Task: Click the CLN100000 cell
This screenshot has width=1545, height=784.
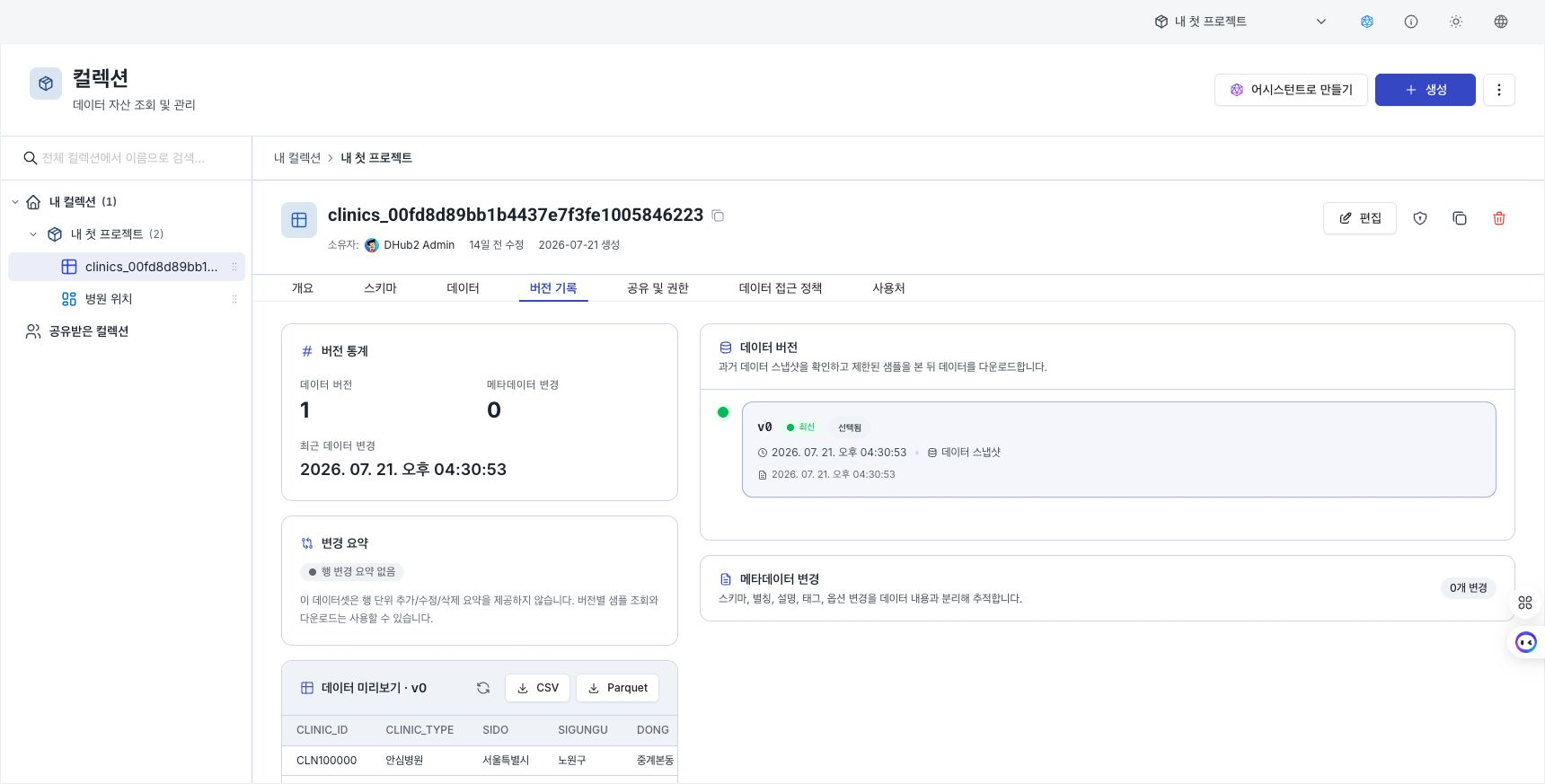Action: (326, 761)
